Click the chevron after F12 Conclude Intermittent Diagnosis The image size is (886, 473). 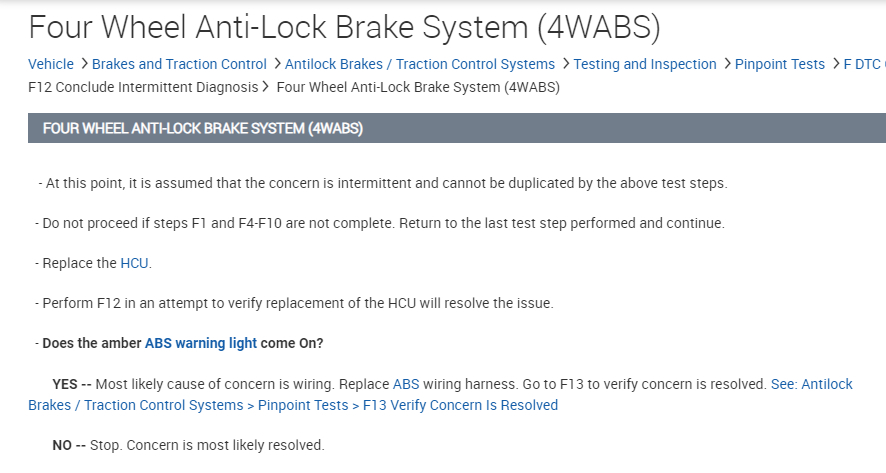[266, 87]
